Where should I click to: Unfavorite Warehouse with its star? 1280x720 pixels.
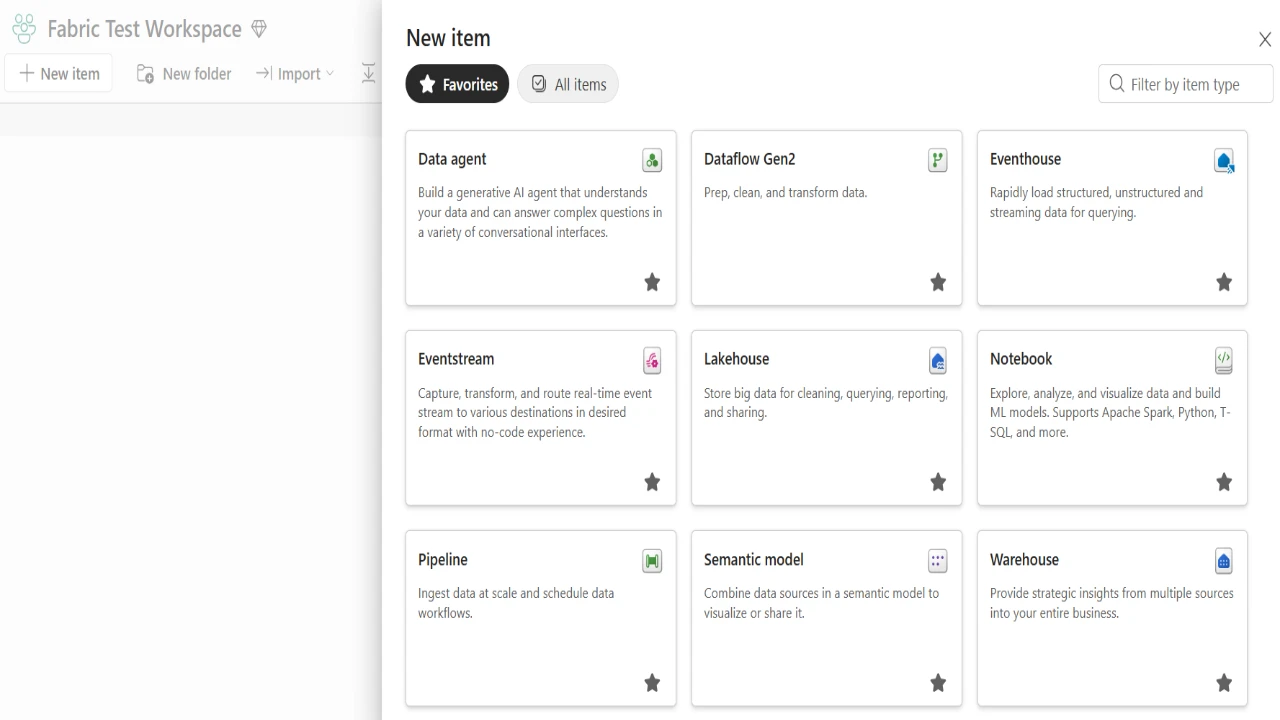1224,683
